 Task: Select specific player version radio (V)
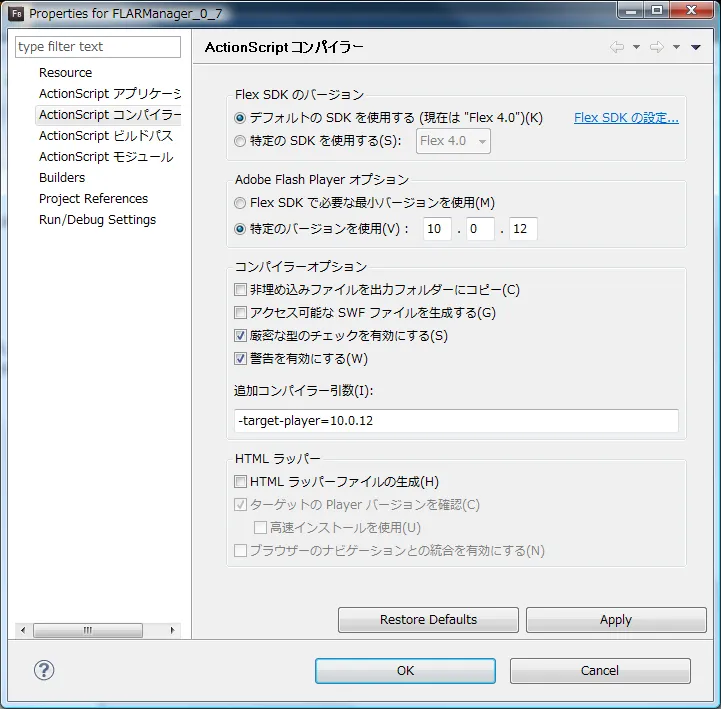[240, 229]
